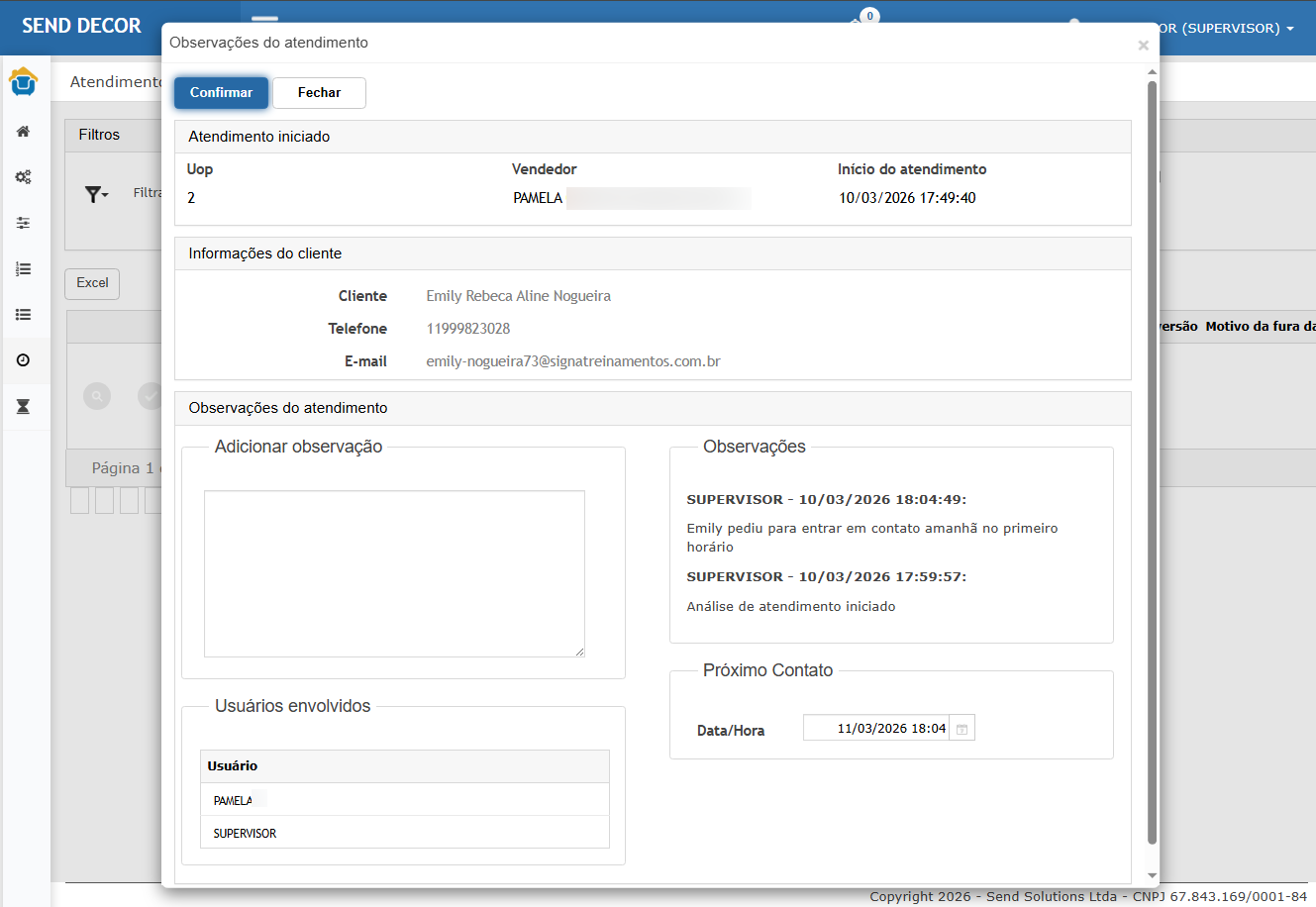Click the Excel export button
The width and height of the screenshot is (1316, 907).
(x=92, y=283)
